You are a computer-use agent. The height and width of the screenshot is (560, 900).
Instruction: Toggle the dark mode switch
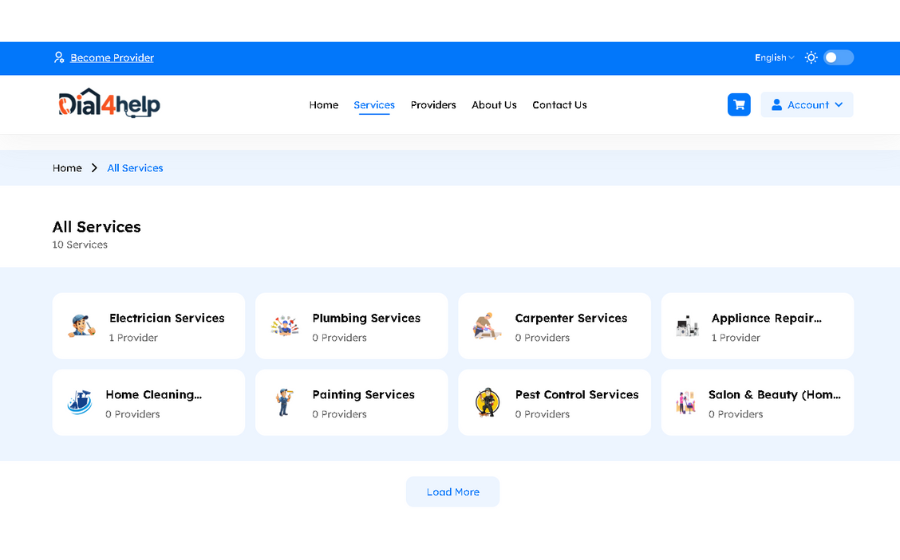tap(838, 58)
